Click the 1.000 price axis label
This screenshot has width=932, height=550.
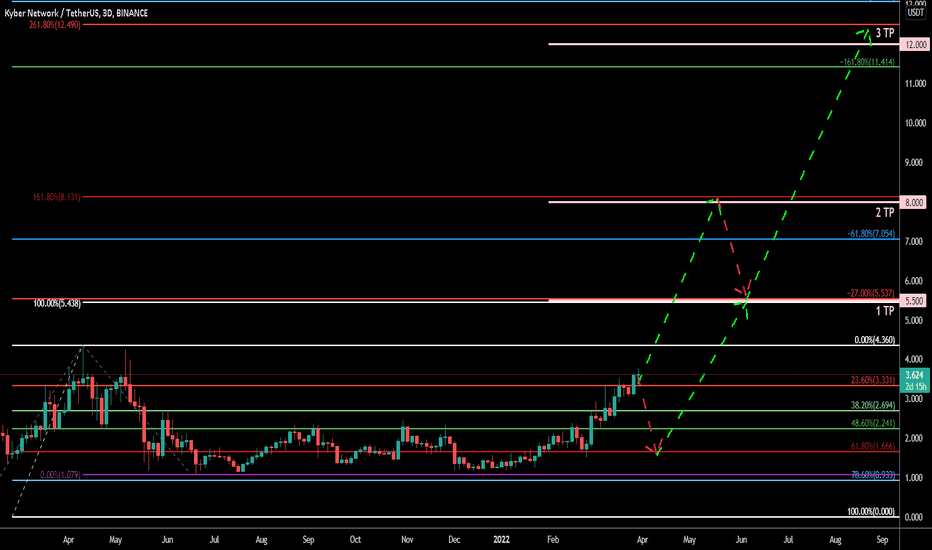click(x=915, y=477)
